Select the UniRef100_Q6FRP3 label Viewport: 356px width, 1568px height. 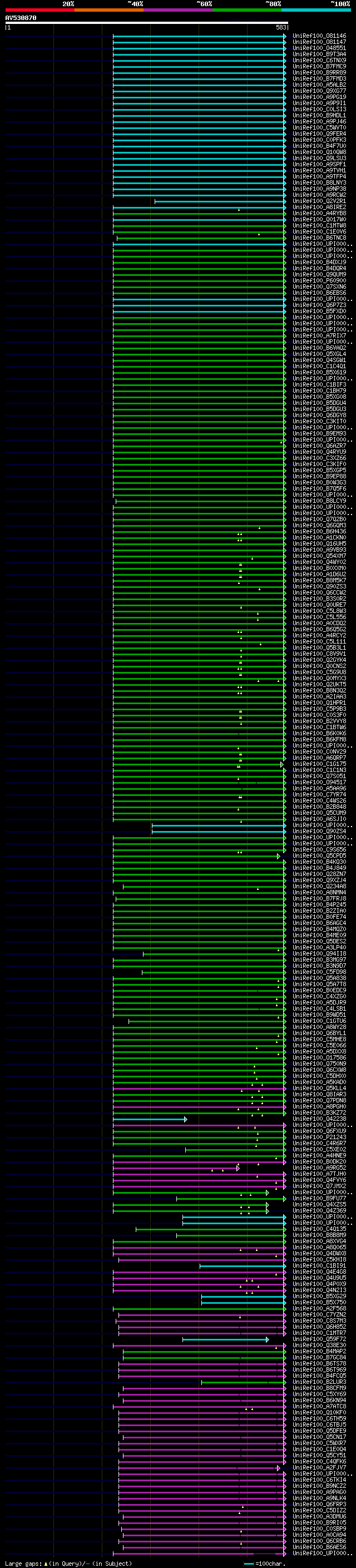pyautogui.click(x=319, y=1504)
